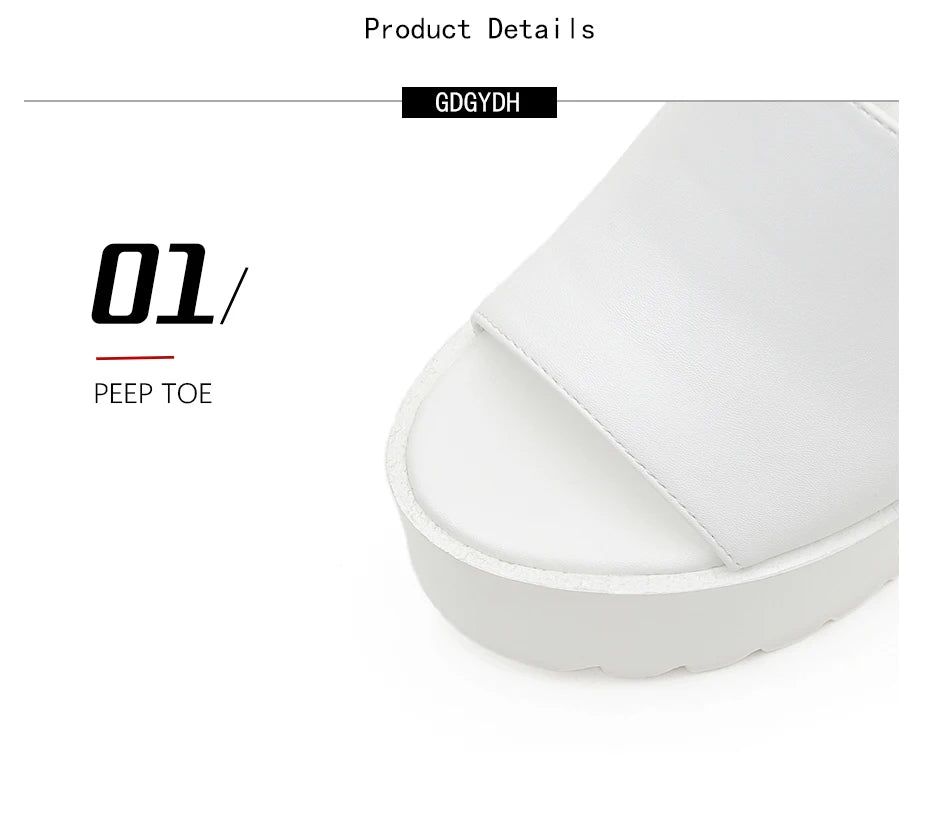Viewport: 950px width, 822px height.
Task: Select the word PEEP in caption
Action: 124,394
